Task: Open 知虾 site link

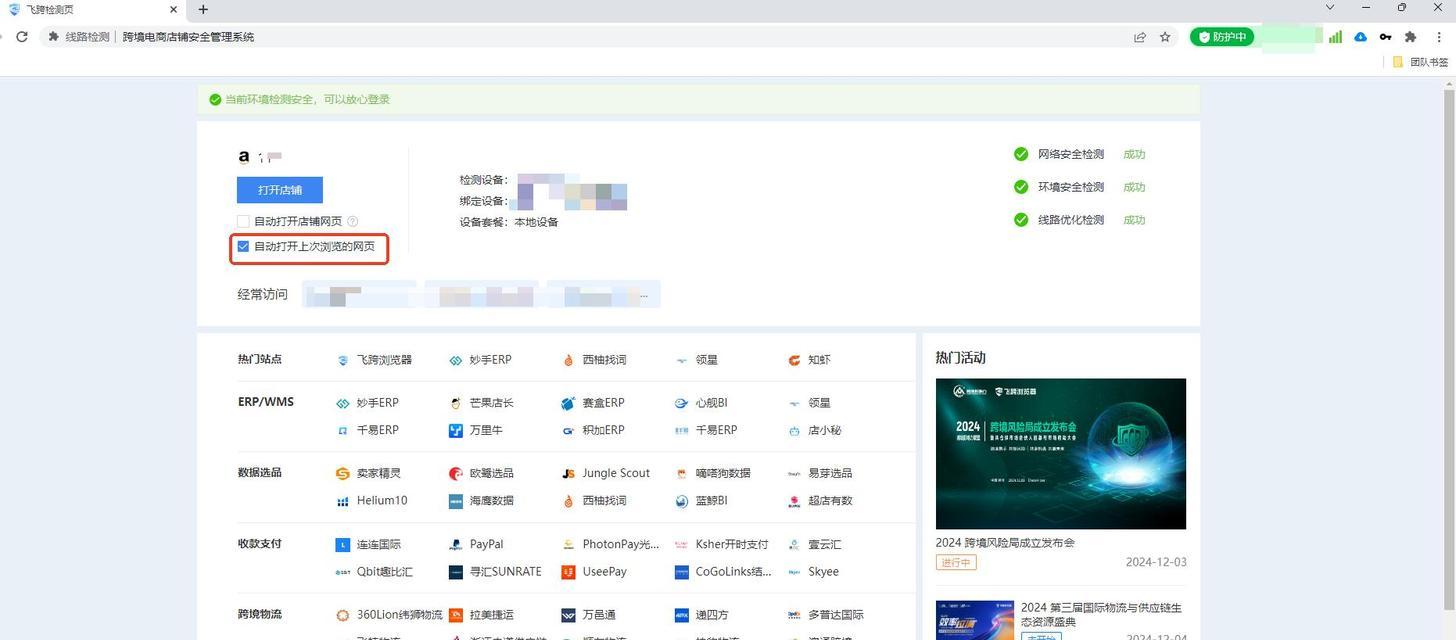Action: point(810,360)
